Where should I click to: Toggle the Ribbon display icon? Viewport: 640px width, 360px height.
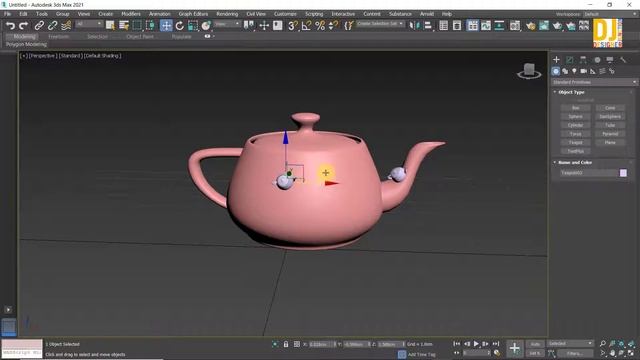click(473, 26)
